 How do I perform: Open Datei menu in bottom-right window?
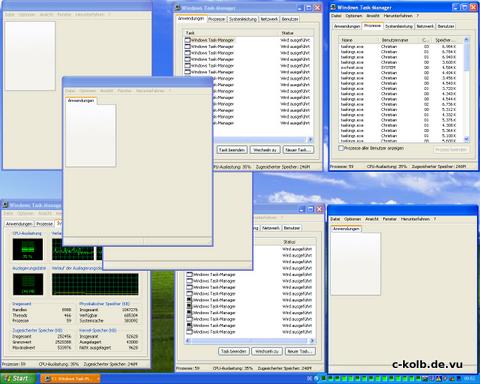pyautogui.click(x=335, y=219)
